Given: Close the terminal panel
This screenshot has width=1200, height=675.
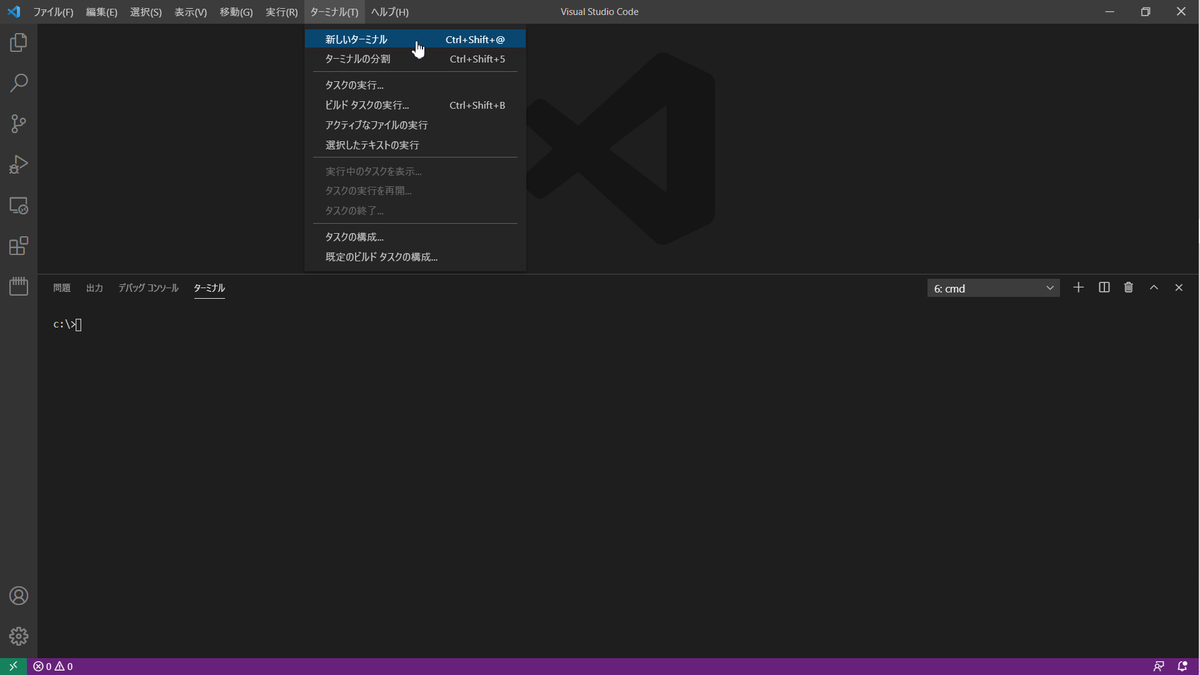Looking at the screenshot, I should [x=1179, y=288].
